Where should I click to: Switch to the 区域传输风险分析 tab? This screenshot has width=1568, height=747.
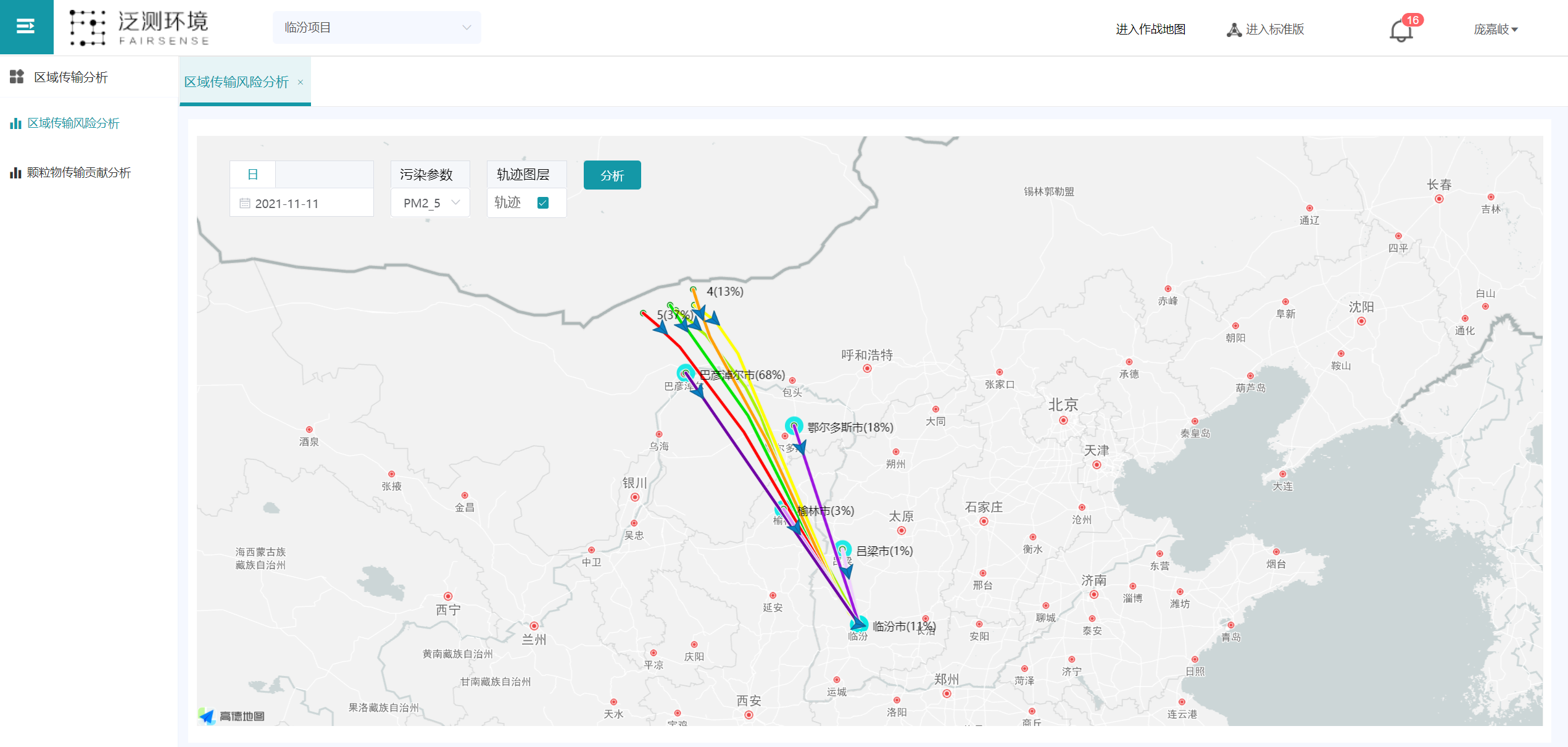click(236, 82)
